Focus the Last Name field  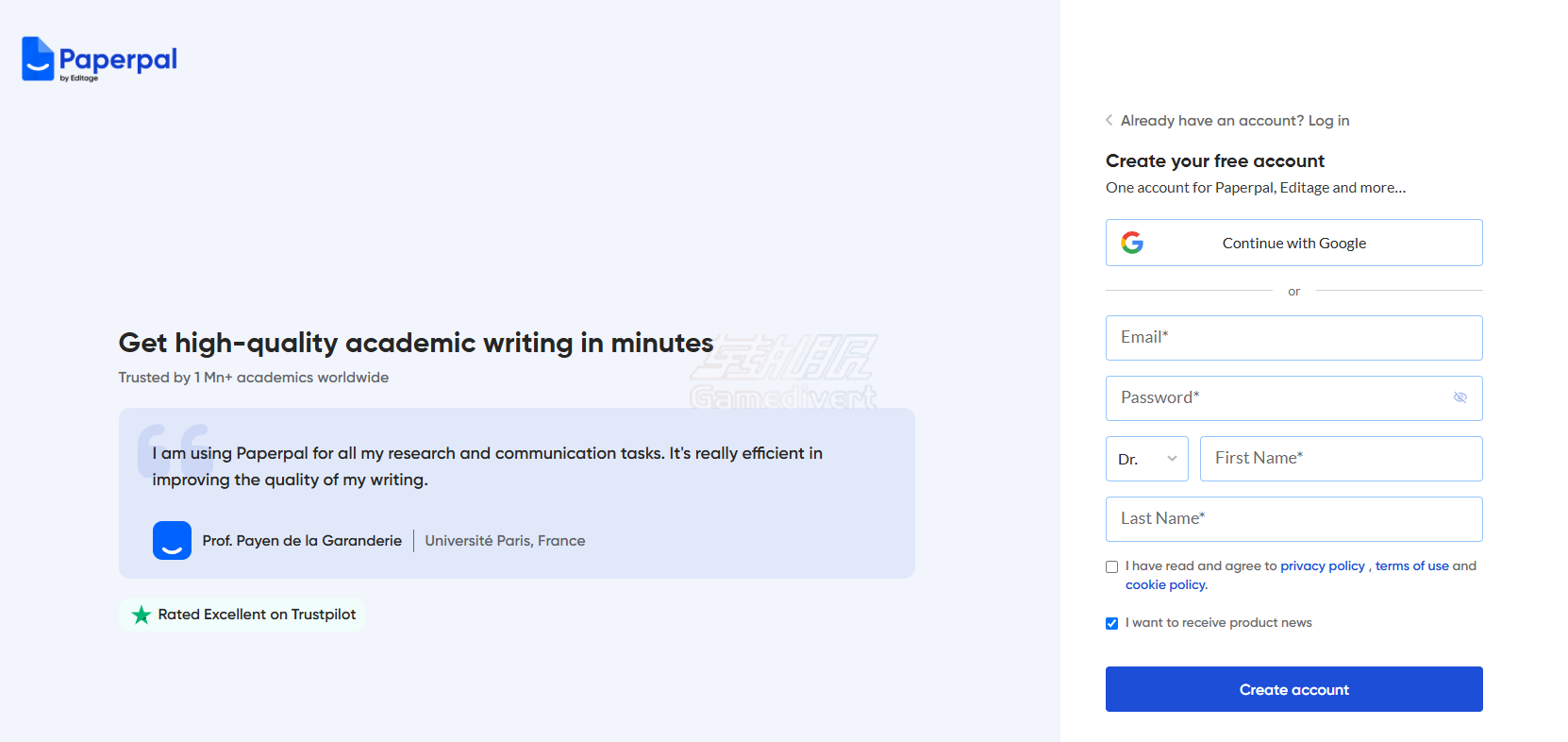coord(1294,519)
